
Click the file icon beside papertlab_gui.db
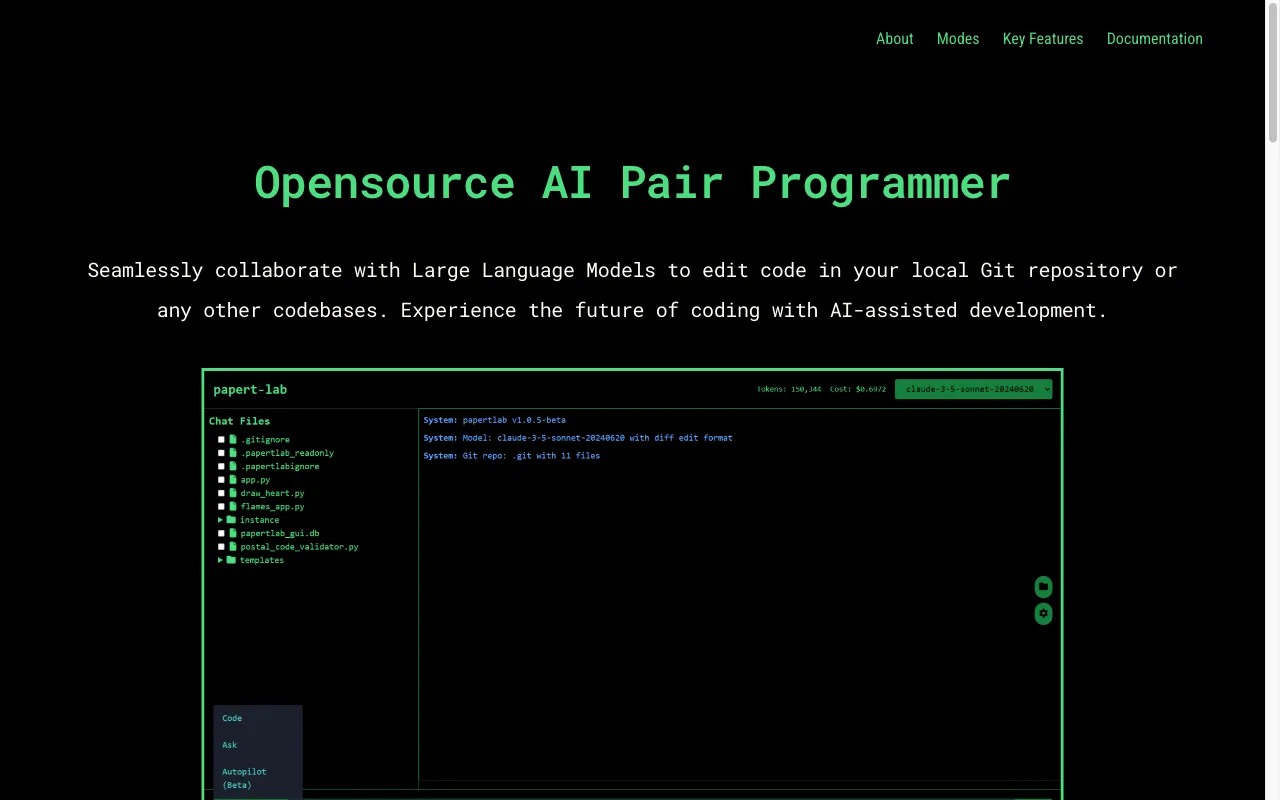tap(233, 534)
